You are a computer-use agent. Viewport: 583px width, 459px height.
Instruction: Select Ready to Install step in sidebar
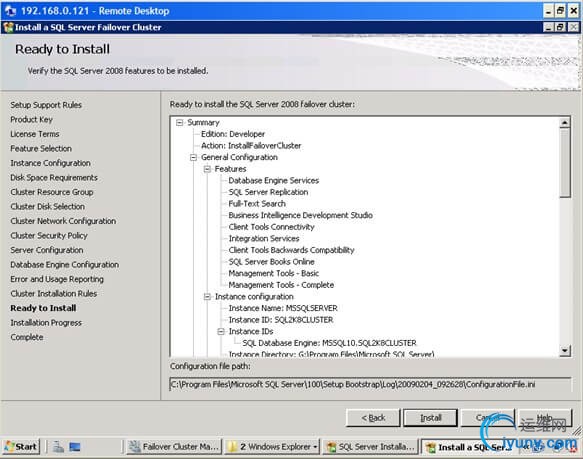coord(44,308)
